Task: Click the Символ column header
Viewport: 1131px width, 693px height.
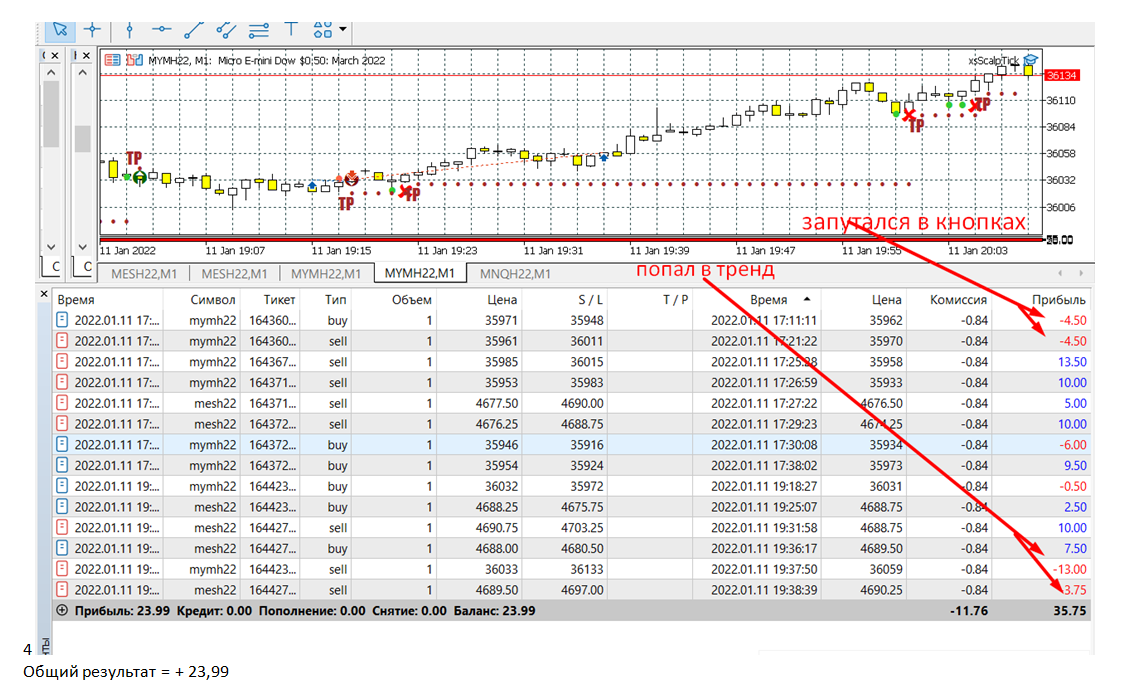Action: pos(212,299)
